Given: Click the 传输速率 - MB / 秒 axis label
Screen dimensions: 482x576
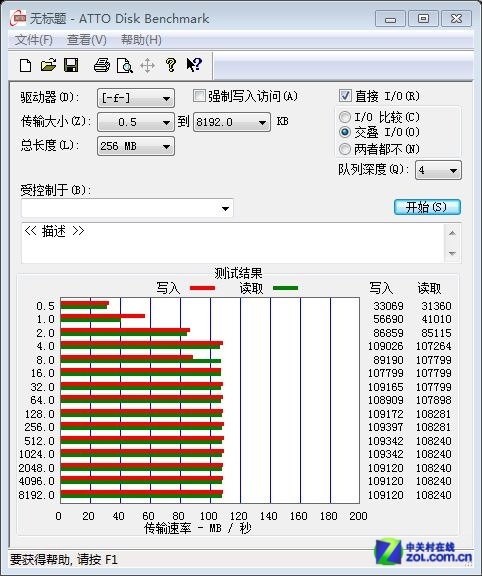Looking at the screenshot, I should click(x=198, y=528).
